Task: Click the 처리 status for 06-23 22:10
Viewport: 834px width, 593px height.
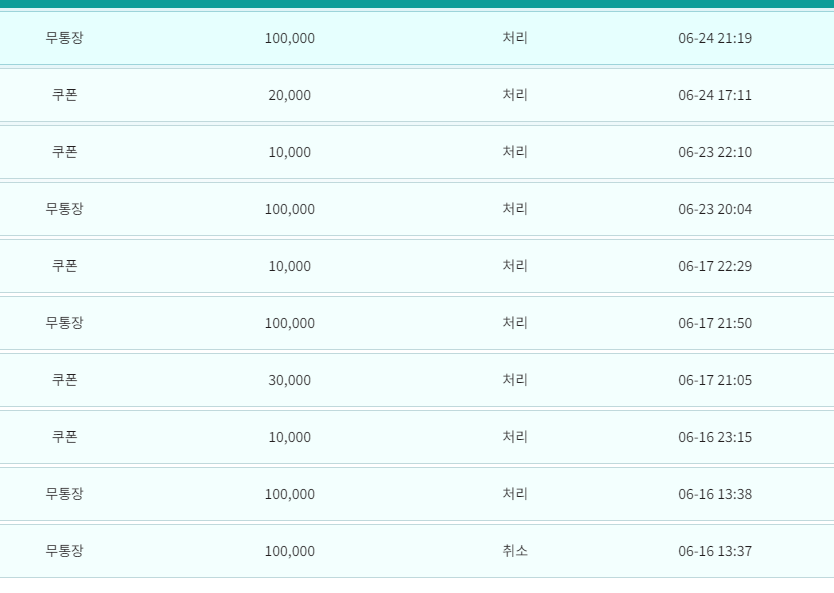Action: (515, 152)
